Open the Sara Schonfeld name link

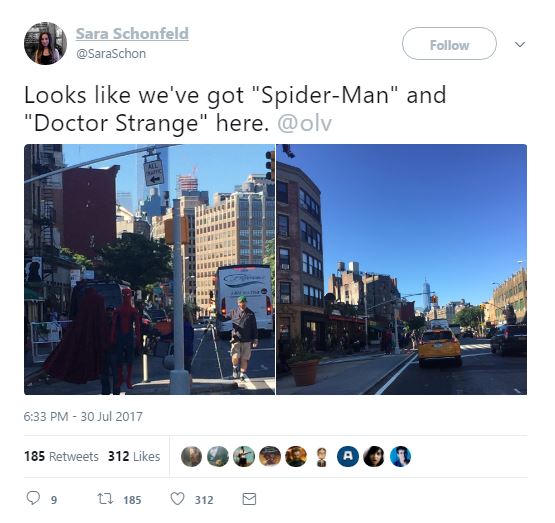point(132,34)
